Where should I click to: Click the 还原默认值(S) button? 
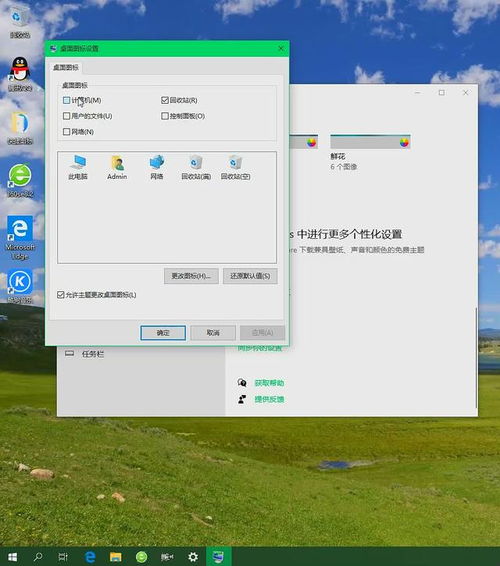coord(250,276)
